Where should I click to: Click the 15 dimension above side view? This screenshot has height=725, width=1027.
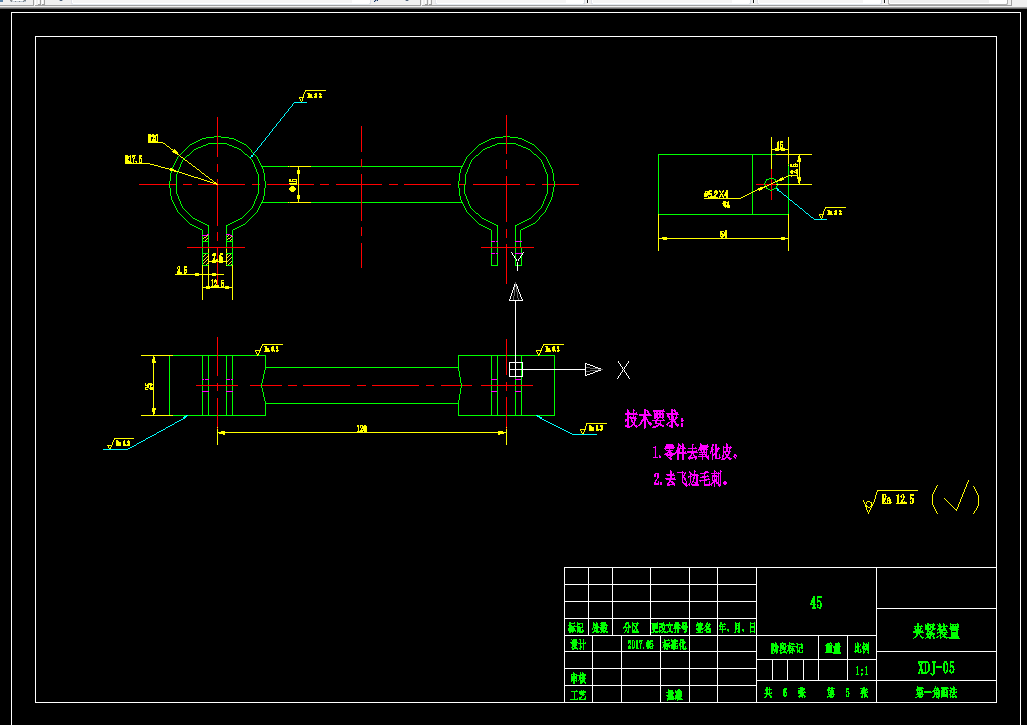pos(779,146)
